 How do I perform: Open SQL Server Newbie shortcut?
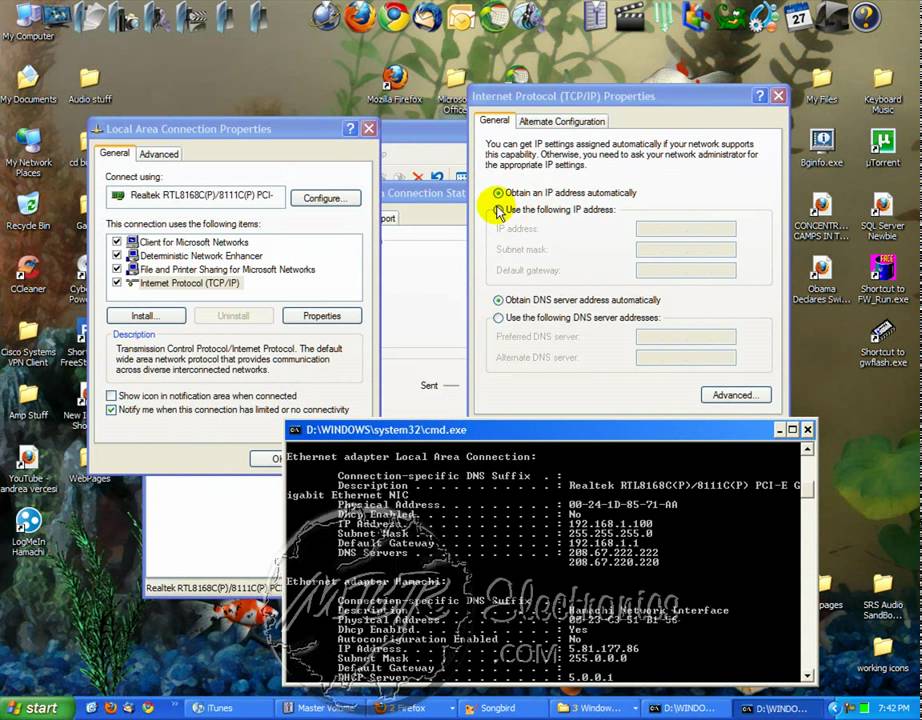(883, 217)
